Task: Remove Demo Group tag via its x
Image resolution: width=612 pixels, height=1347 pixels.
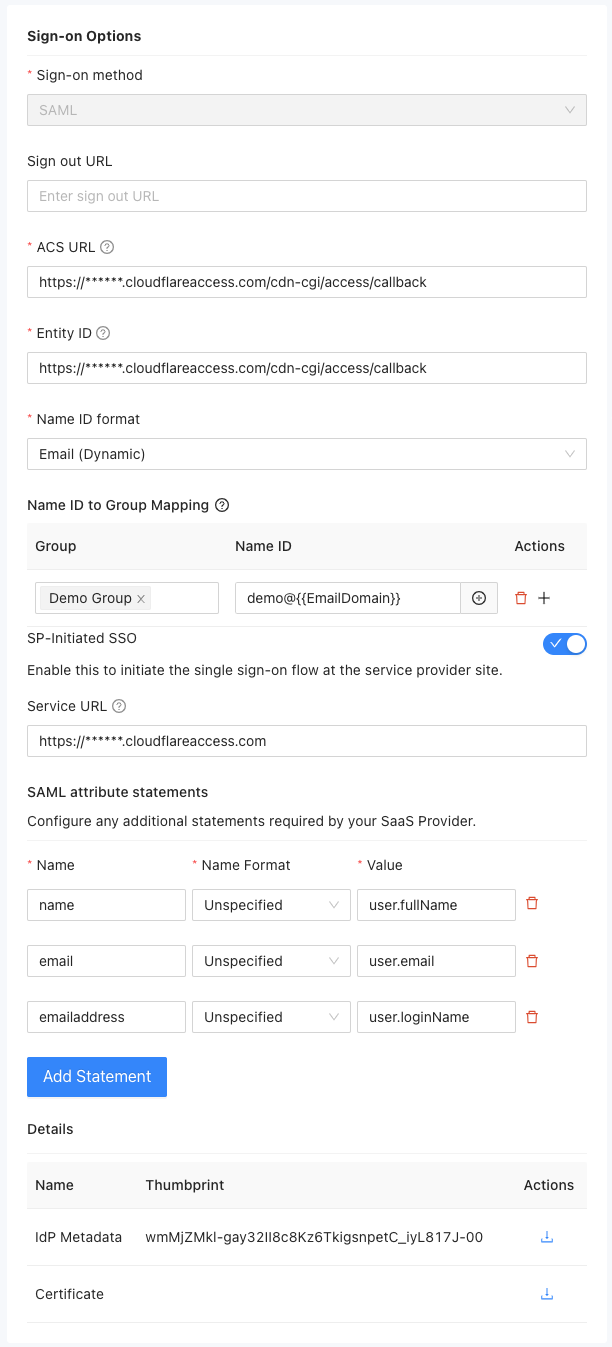Action: pos(141,599)
